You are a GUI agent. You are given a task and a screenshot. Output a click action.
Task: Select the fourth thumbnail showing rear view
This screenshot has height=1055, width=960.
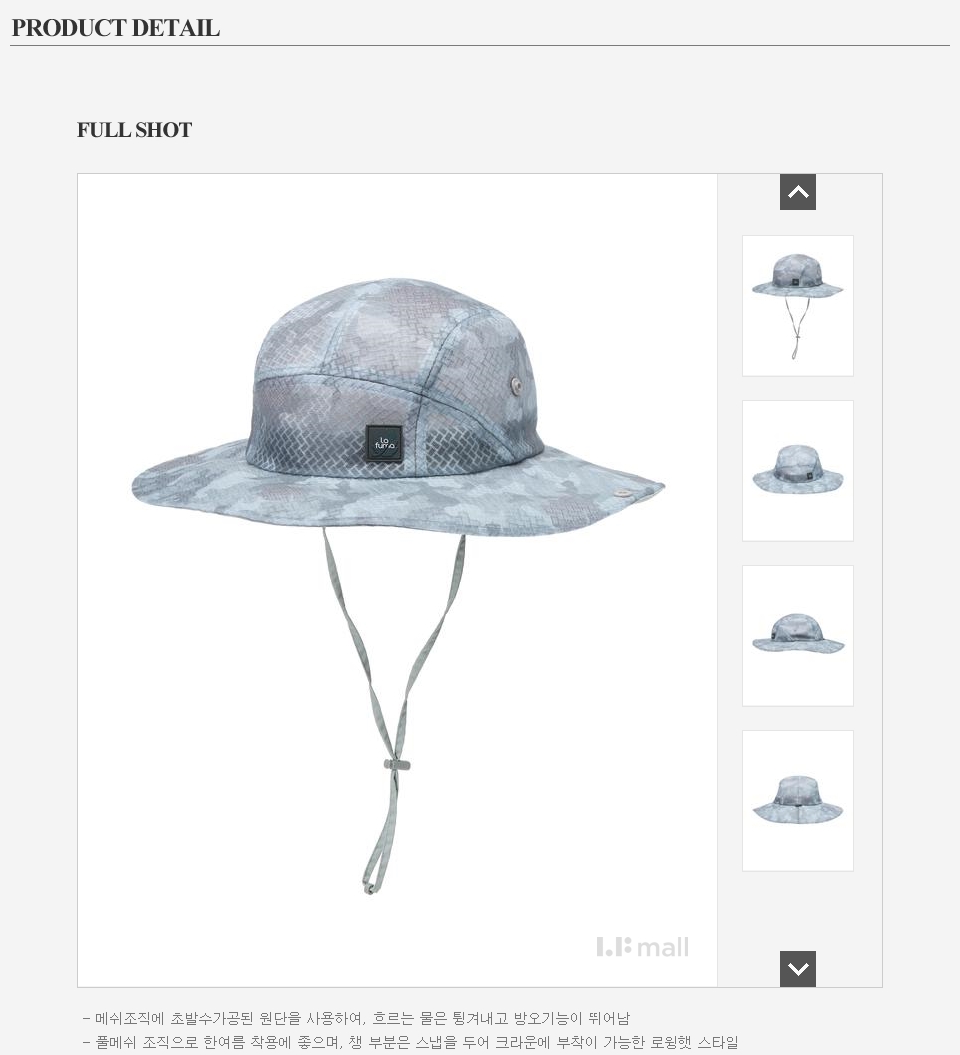click(797, 801)
